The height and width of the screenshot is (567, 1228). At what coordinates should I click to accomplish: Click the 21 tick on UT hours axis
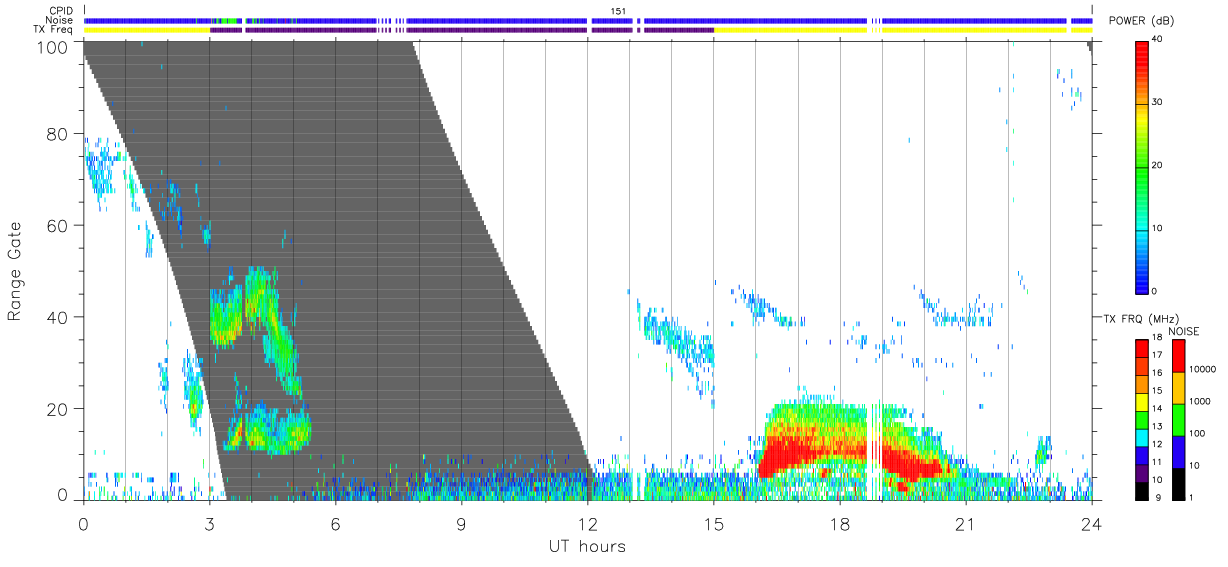point(965,524)
